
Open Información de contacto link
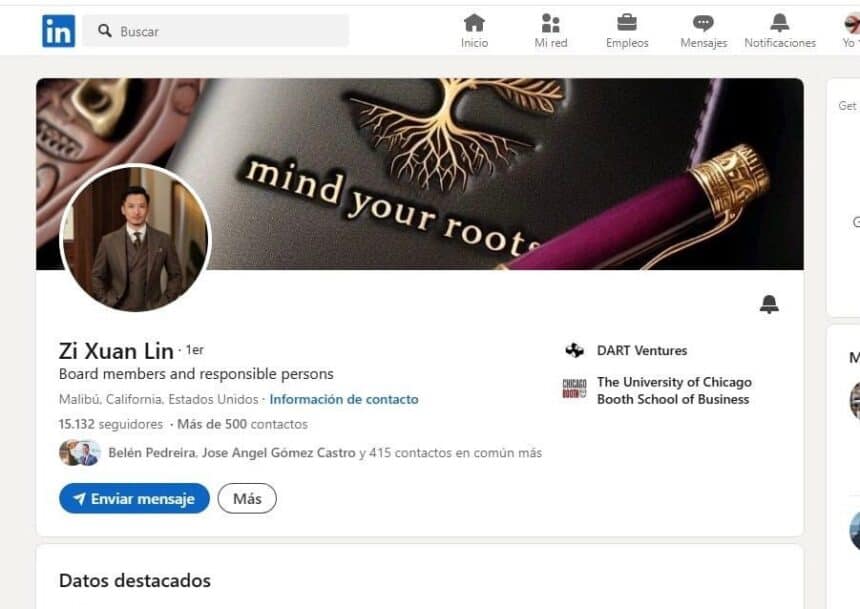click(344, 399)
